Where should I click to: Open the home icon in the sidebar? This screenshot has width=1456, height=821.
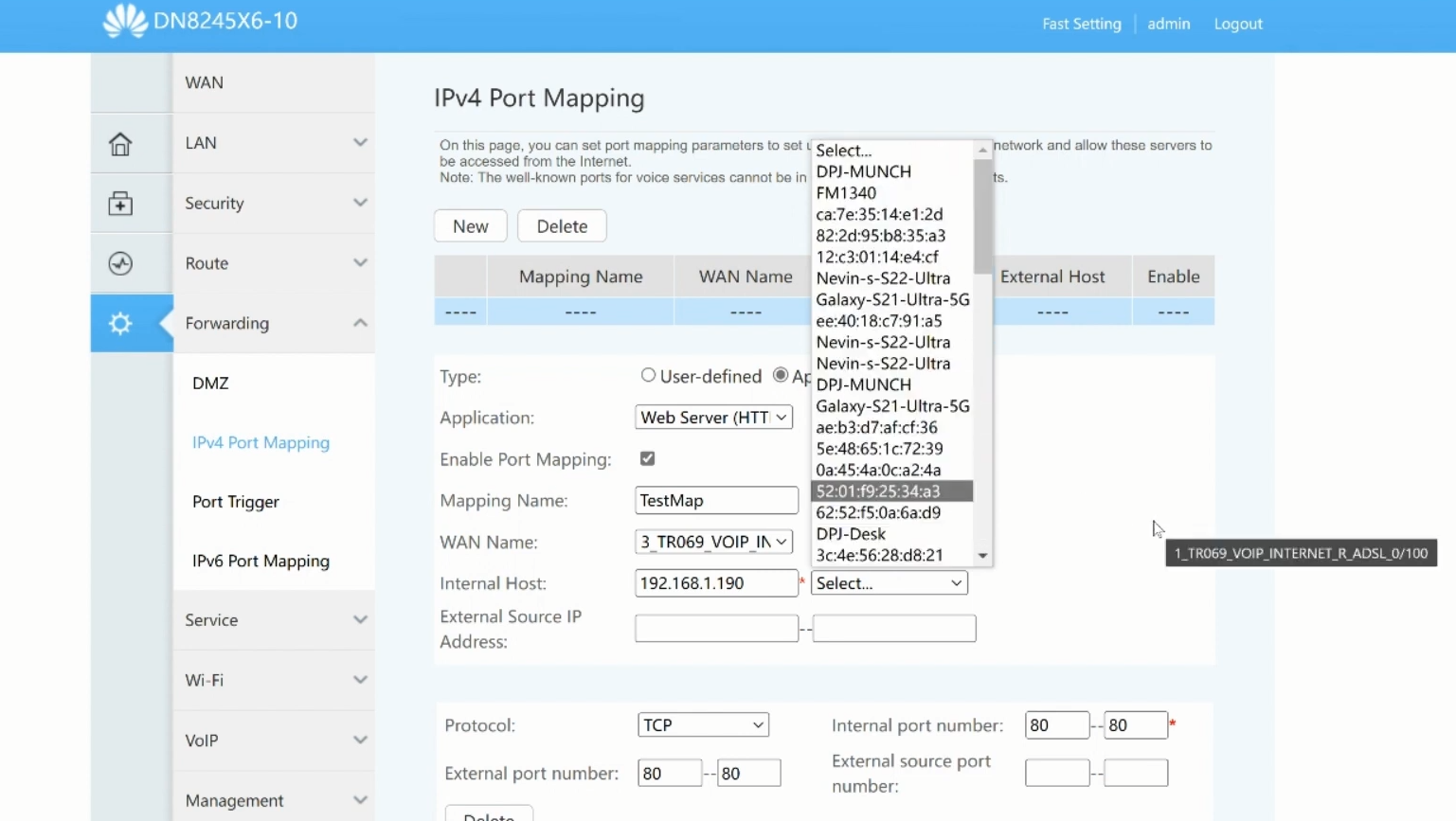pyautogui.click(x=120, y=144)
